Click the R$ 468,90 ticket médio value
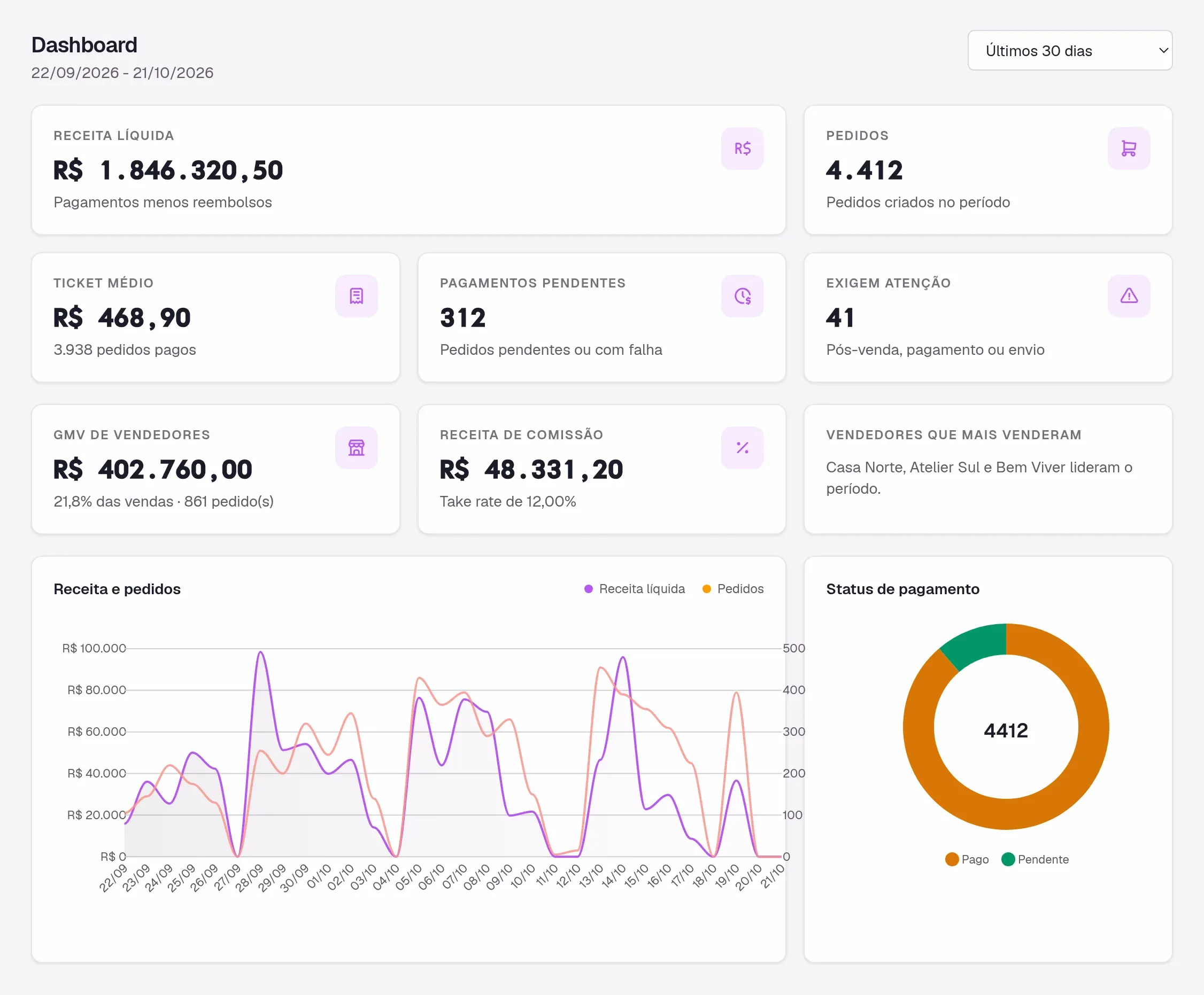The height and width of the screenshot is (995, 1204). click(122, 317)
